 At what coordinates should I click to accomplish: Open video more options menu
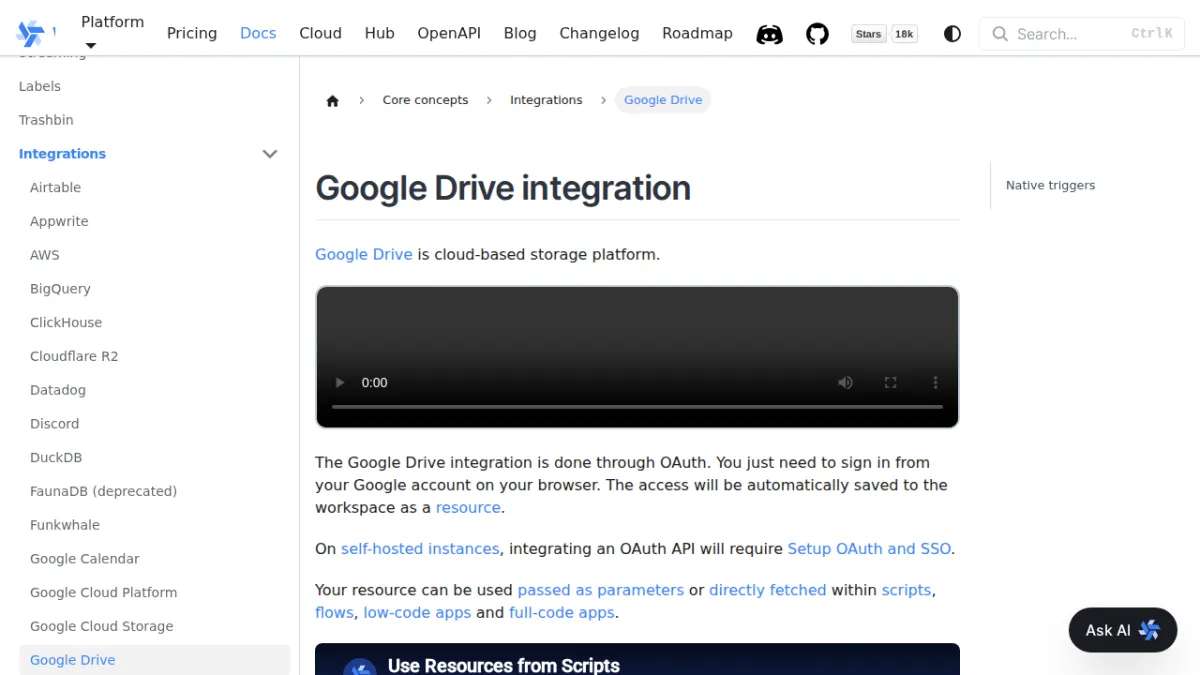tap(935, 382)
